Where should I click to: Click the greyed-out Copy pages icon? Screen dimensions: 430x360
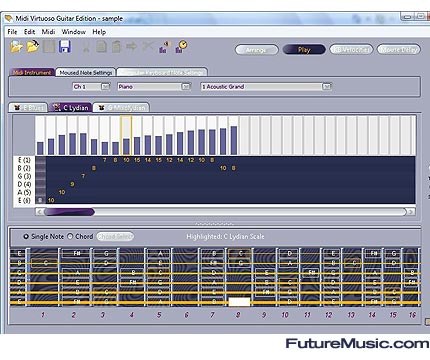[x=101, y=46]
